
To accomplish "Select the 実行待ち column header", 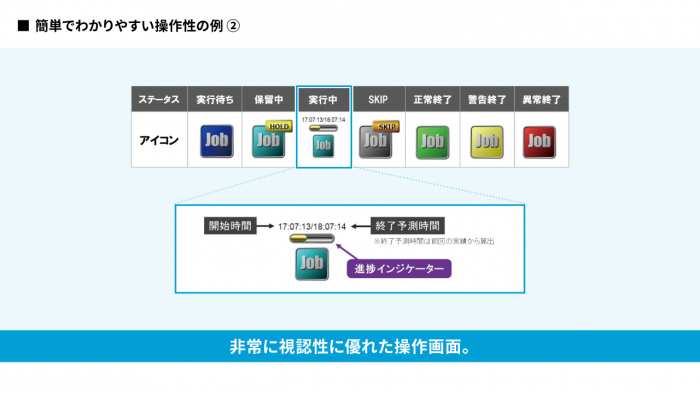I will click(x=215, y=99).
